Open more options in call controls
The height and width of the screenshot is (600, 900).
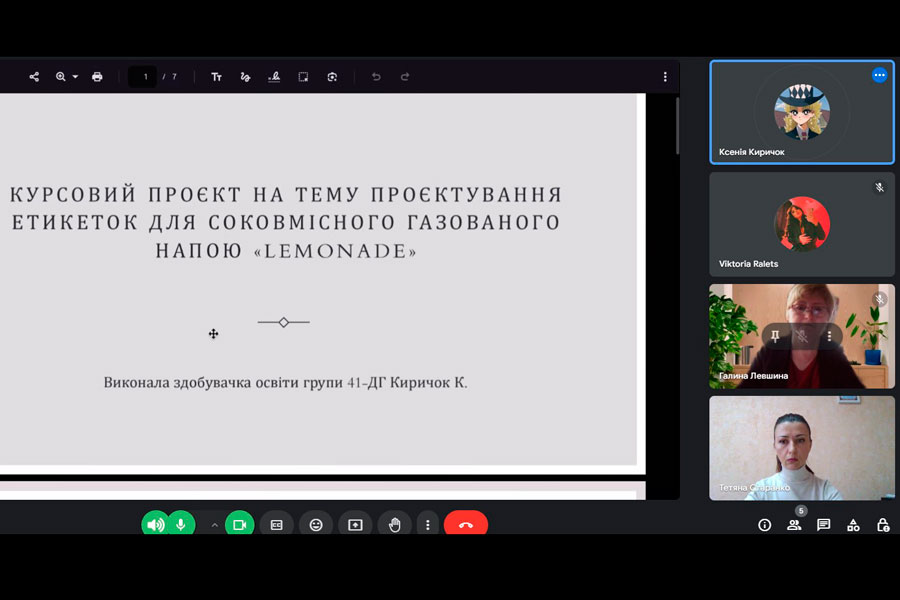[x=428, y=525]
